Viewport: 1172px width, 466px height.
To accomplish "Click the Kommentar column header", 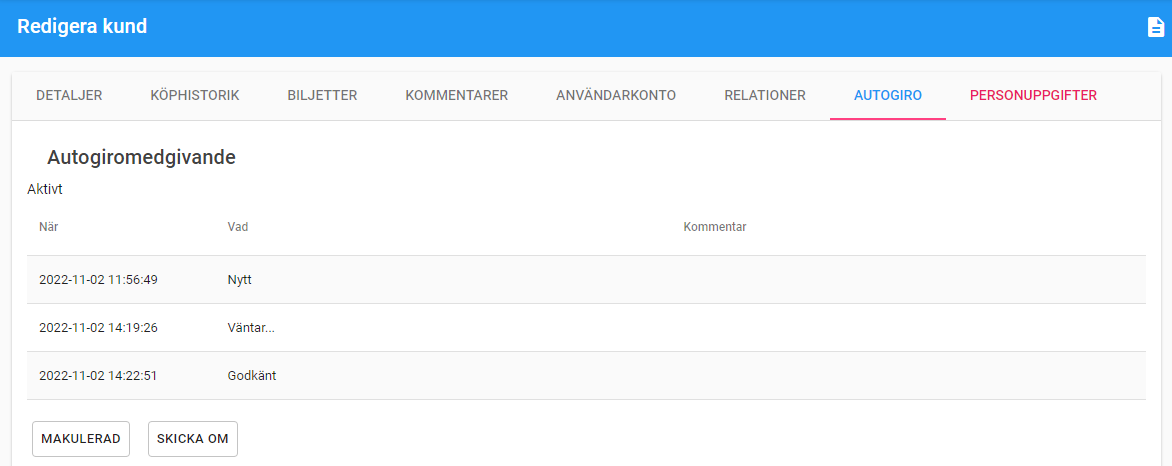I will point(715,227).
